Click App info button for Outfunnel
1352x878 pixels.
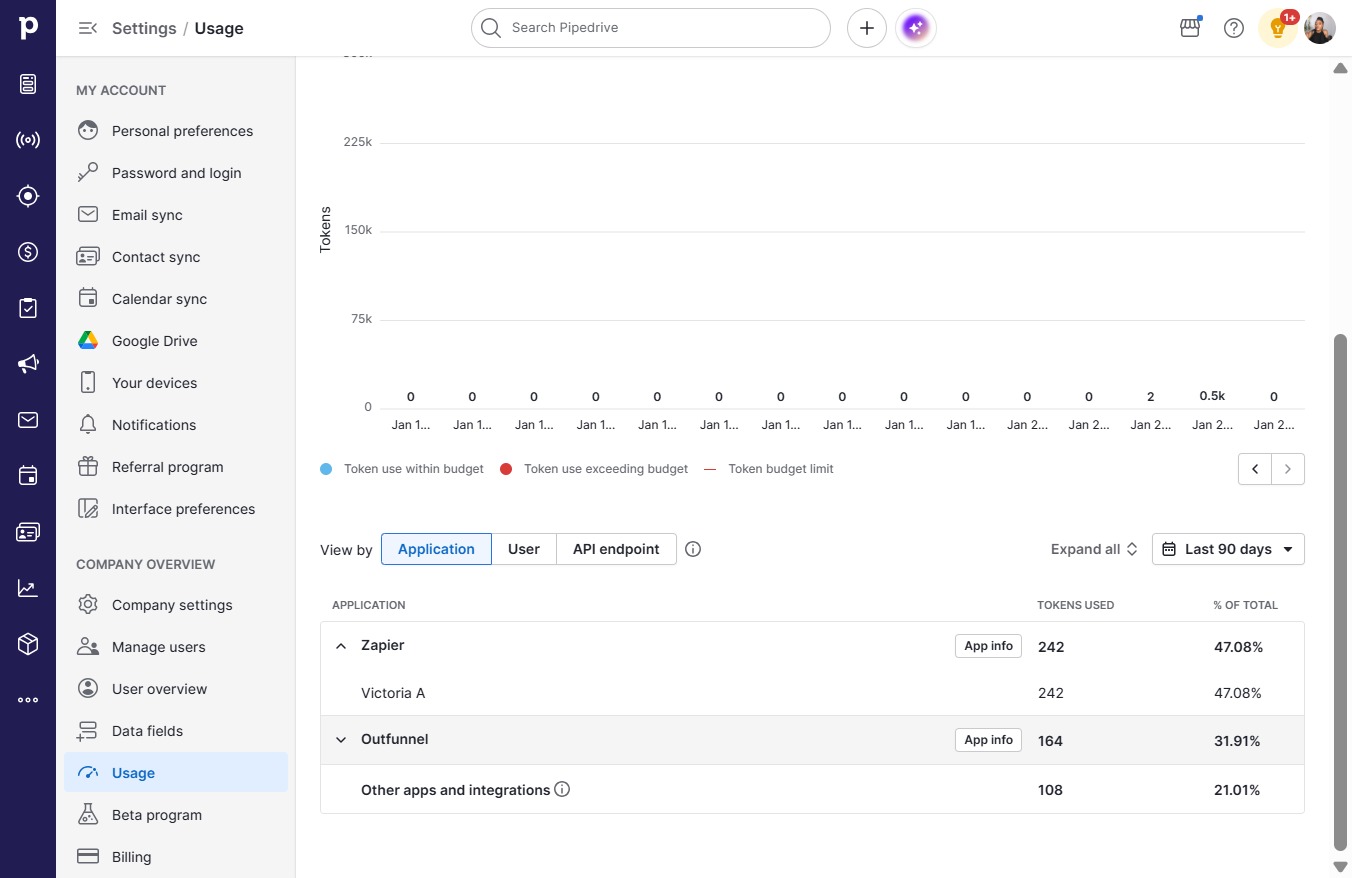tap(988, 740)
